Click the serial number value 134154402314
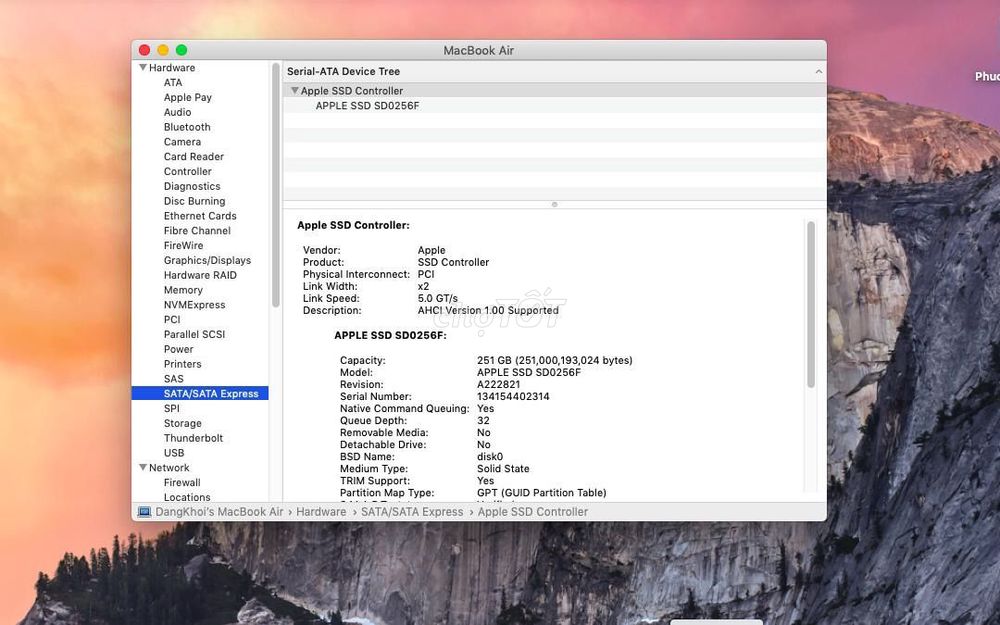Image resolution: width=1000 pixels, height=625 pixels. pyautogui.click(x=513, y=396)
